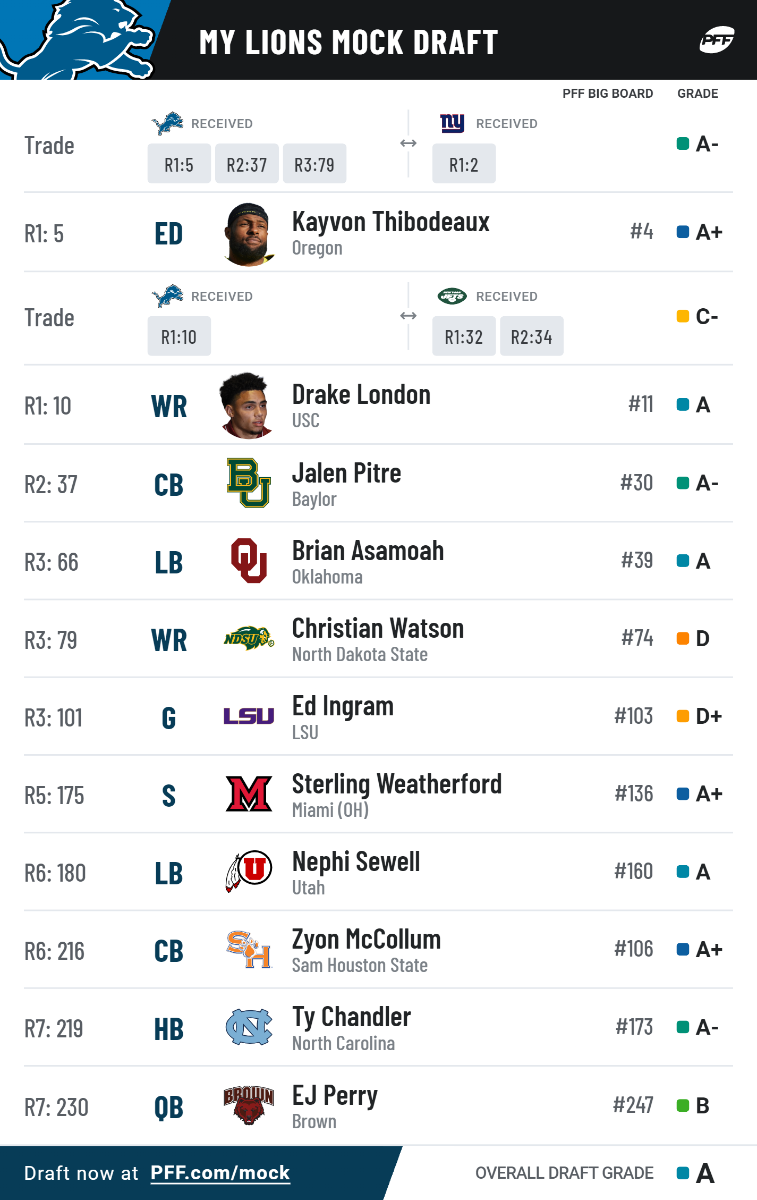Click Kayvon Thibodeaux's player headshot
This screenshot has width=757, height=1200.
click(x=248, y=234)
